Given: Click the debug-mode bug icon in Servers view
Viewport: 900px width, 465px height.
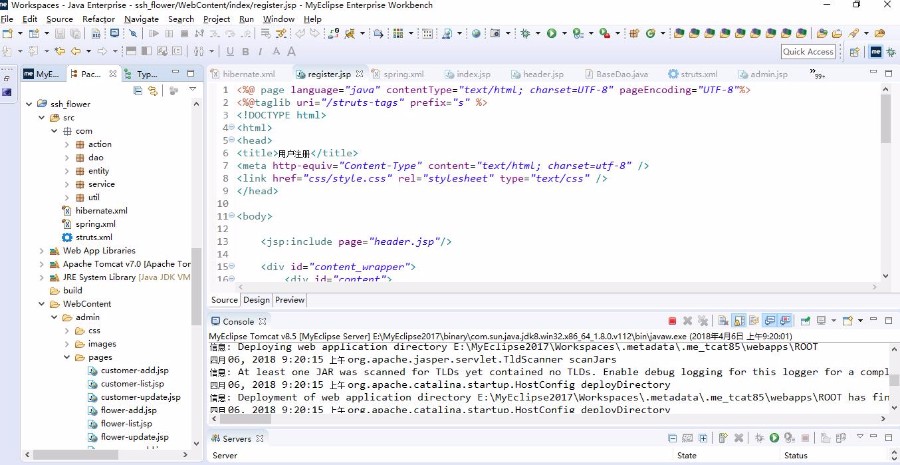Looking at the screenshot, I should click(759, 438).
